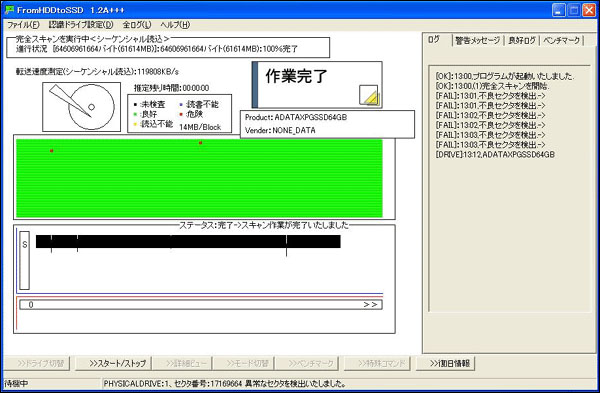Click the black sequential read speed bar

(x=188, y=241)
